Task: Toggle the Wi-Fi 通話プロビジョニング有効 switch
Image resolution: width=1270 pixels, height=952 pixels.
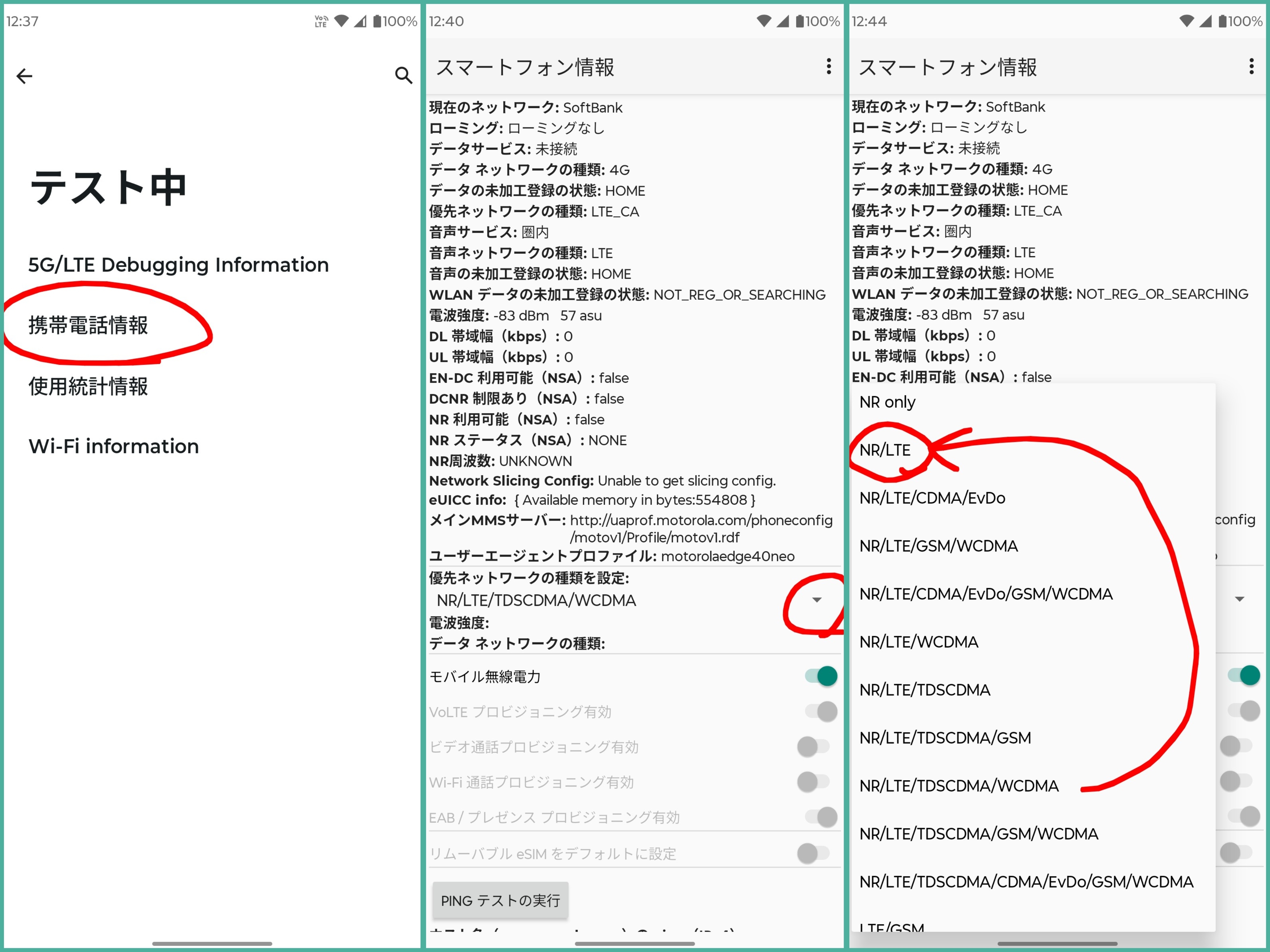Action: click(x=813, y=782)
